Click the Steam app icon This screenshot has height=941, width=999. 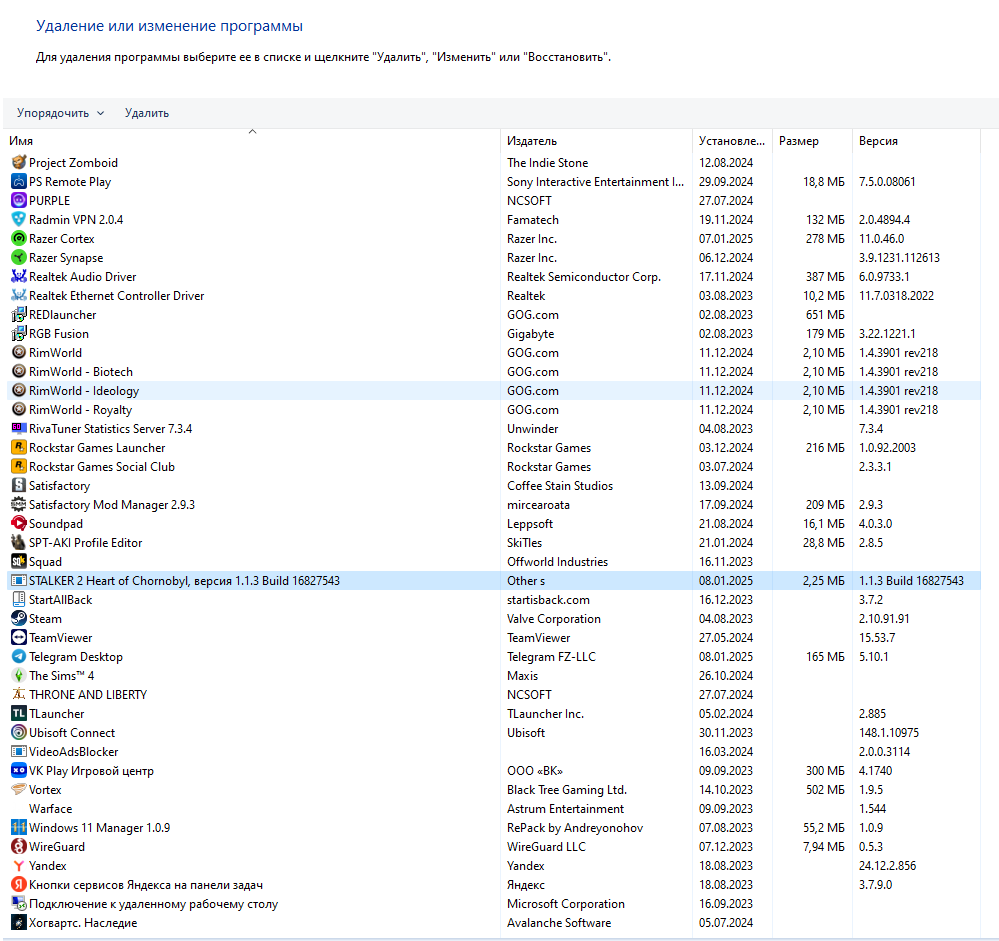point(19,619)
